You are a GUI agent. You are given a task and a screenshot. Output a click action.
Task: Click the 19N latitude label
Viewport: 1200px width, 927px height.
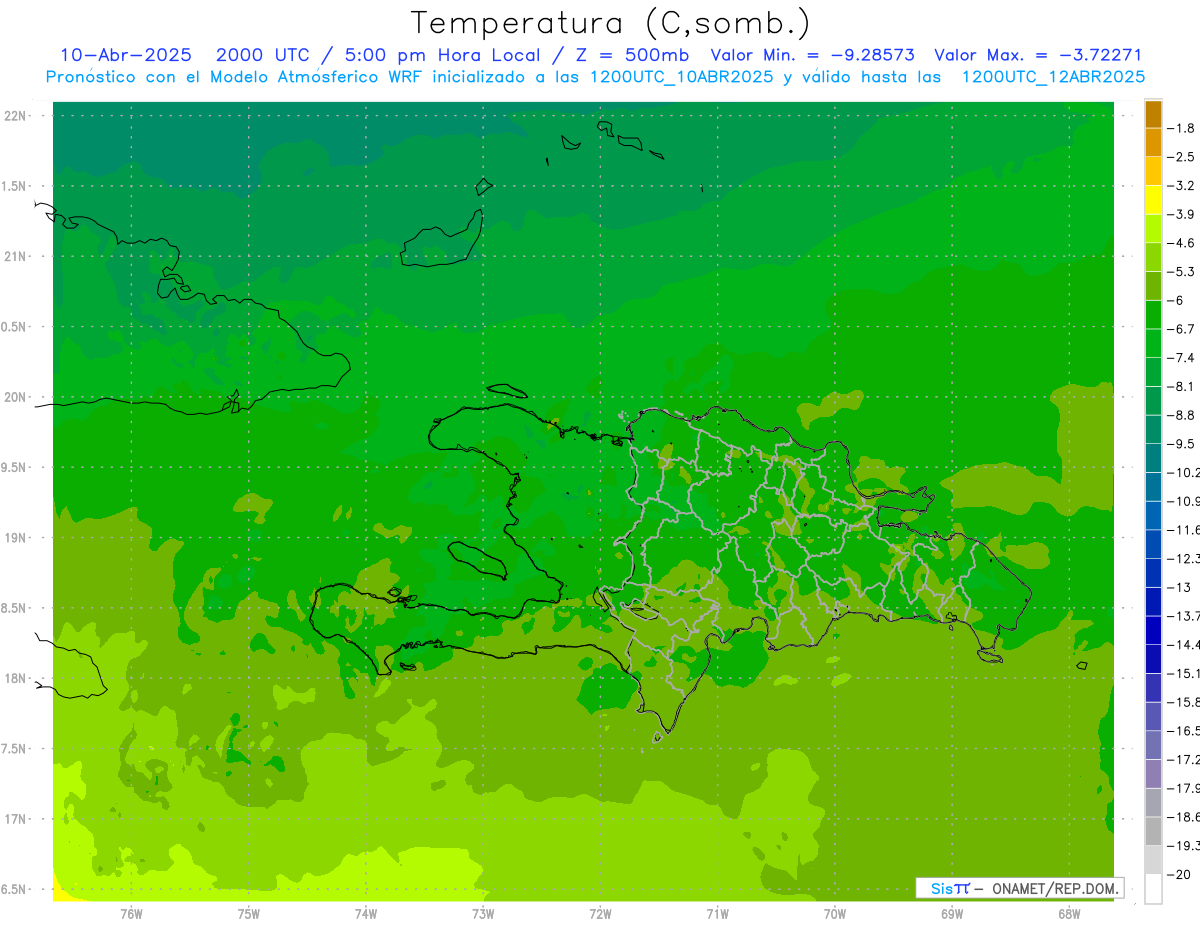coord(15,538)
